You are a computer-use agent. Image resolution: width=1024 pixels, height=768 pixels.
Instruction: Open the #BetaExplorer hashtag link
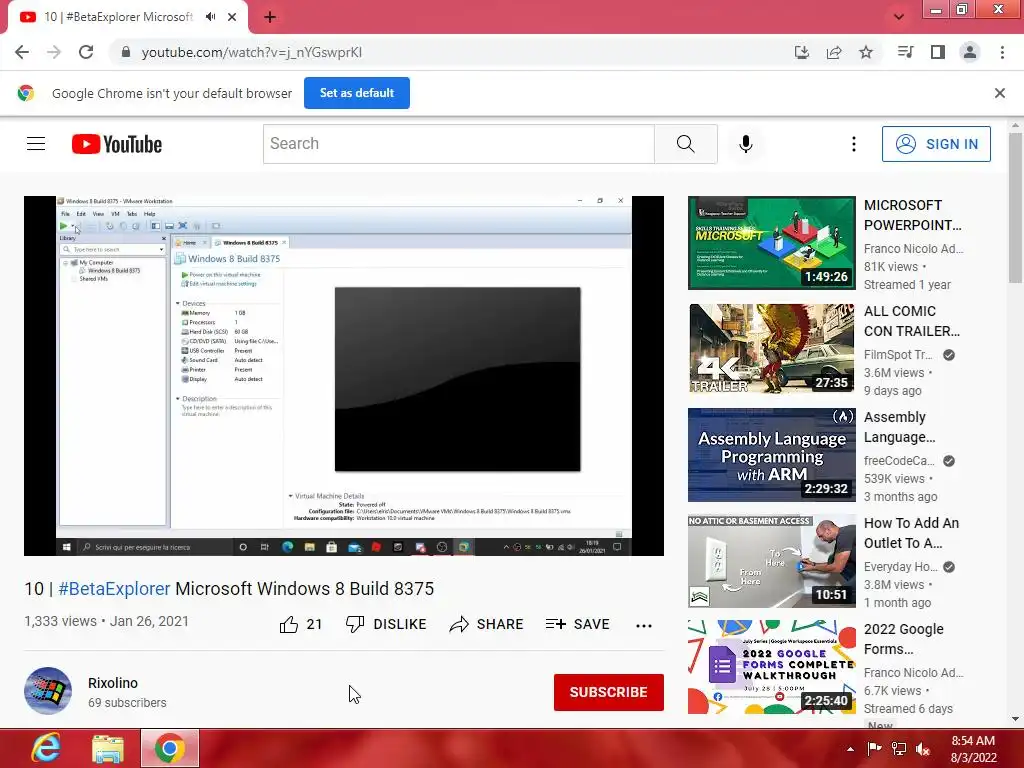coord(114,588)
